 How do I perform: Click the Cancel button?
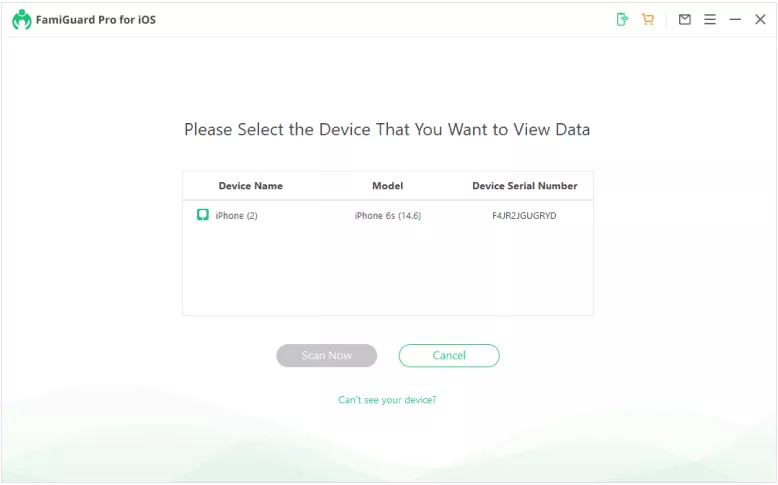[x=449, y=355]
